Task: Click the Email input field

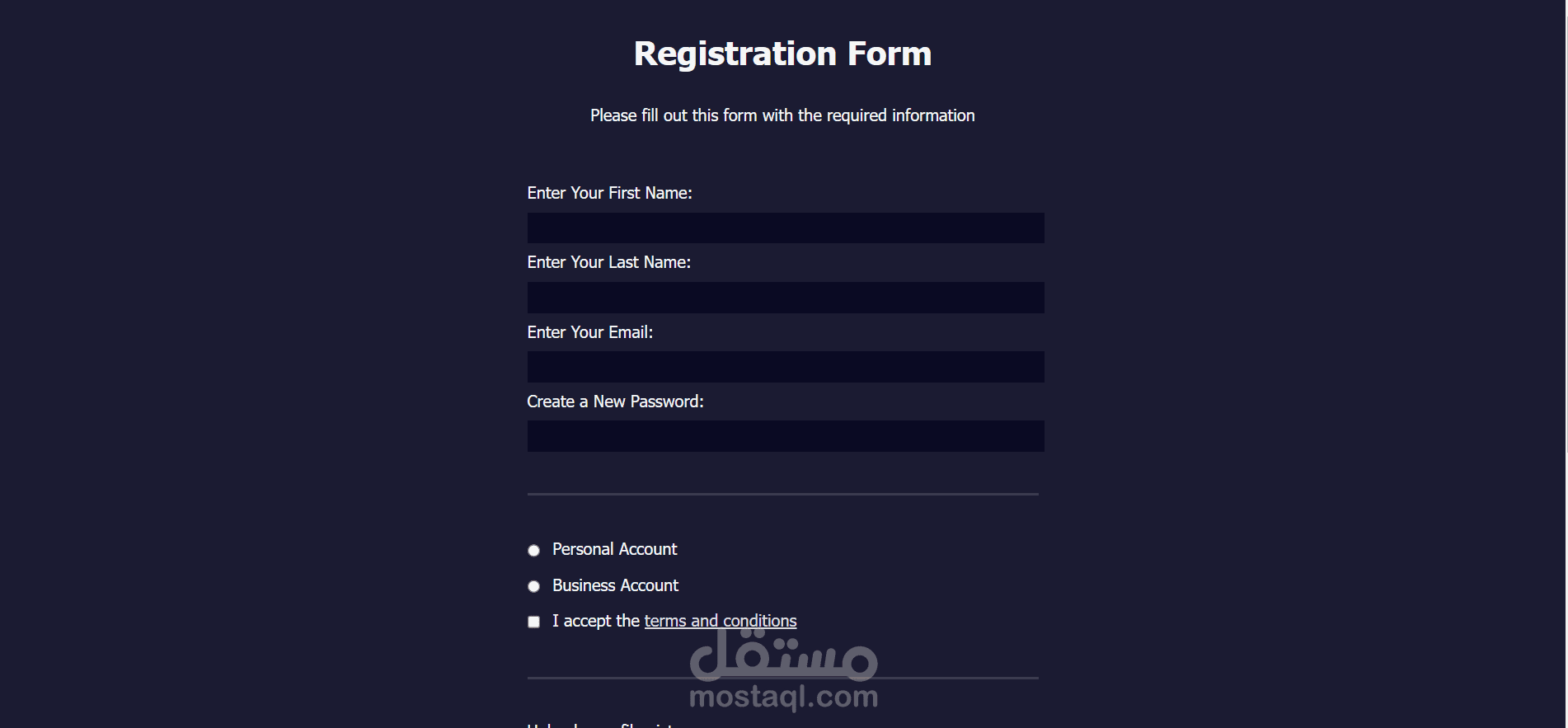Action: tap(785, 366)
